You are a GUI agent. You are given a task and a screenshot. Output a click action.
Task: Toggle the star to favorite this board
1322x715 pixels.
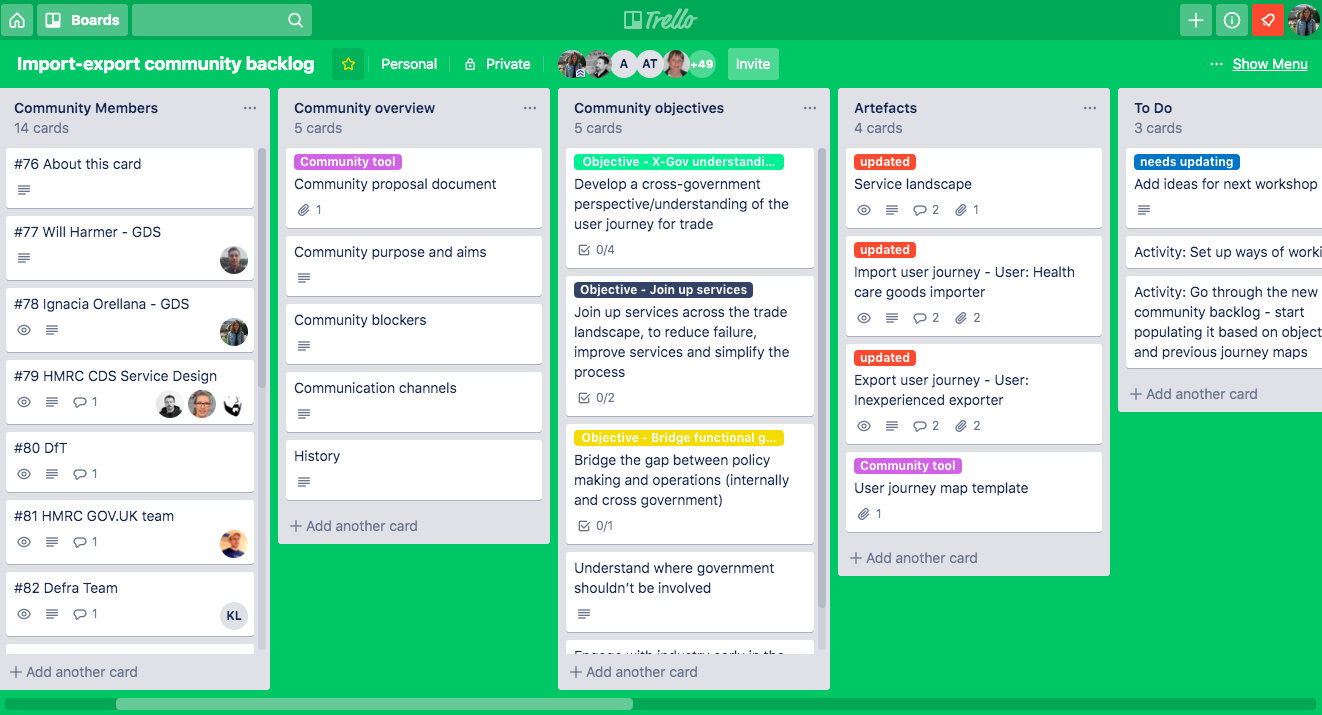[x=347, y=63]
